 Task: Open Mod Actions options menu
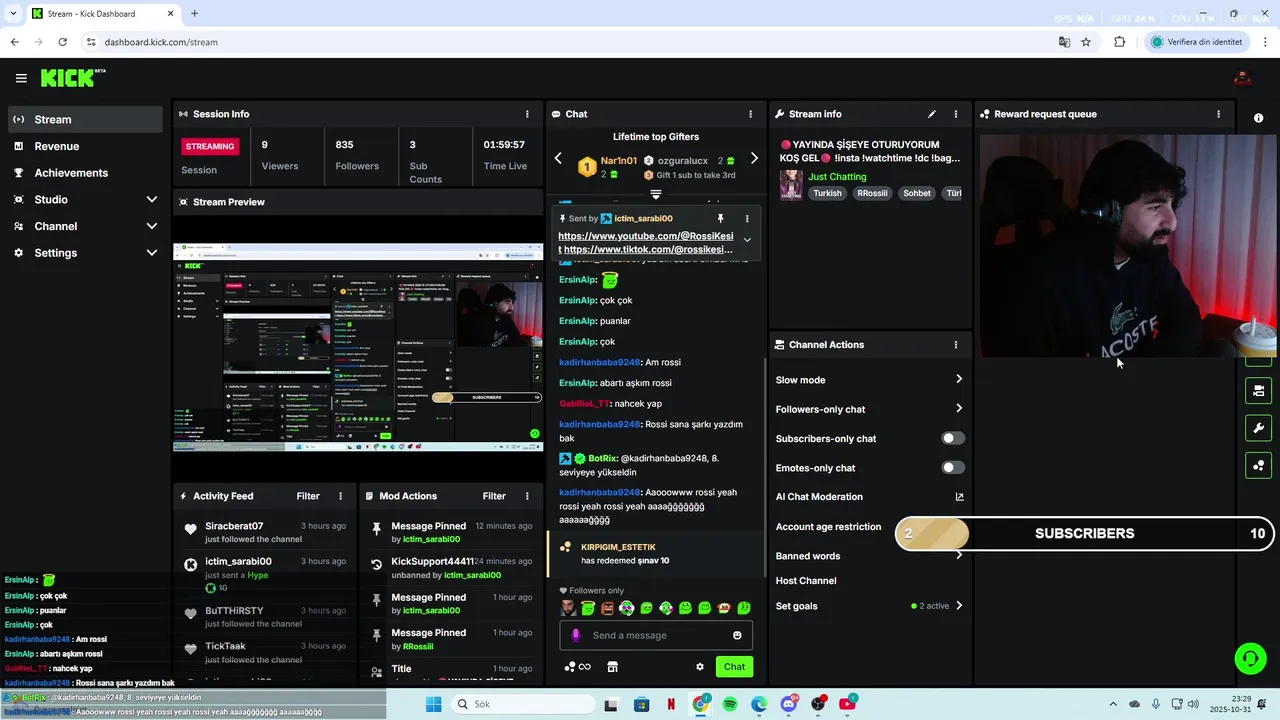click(527, 496)
